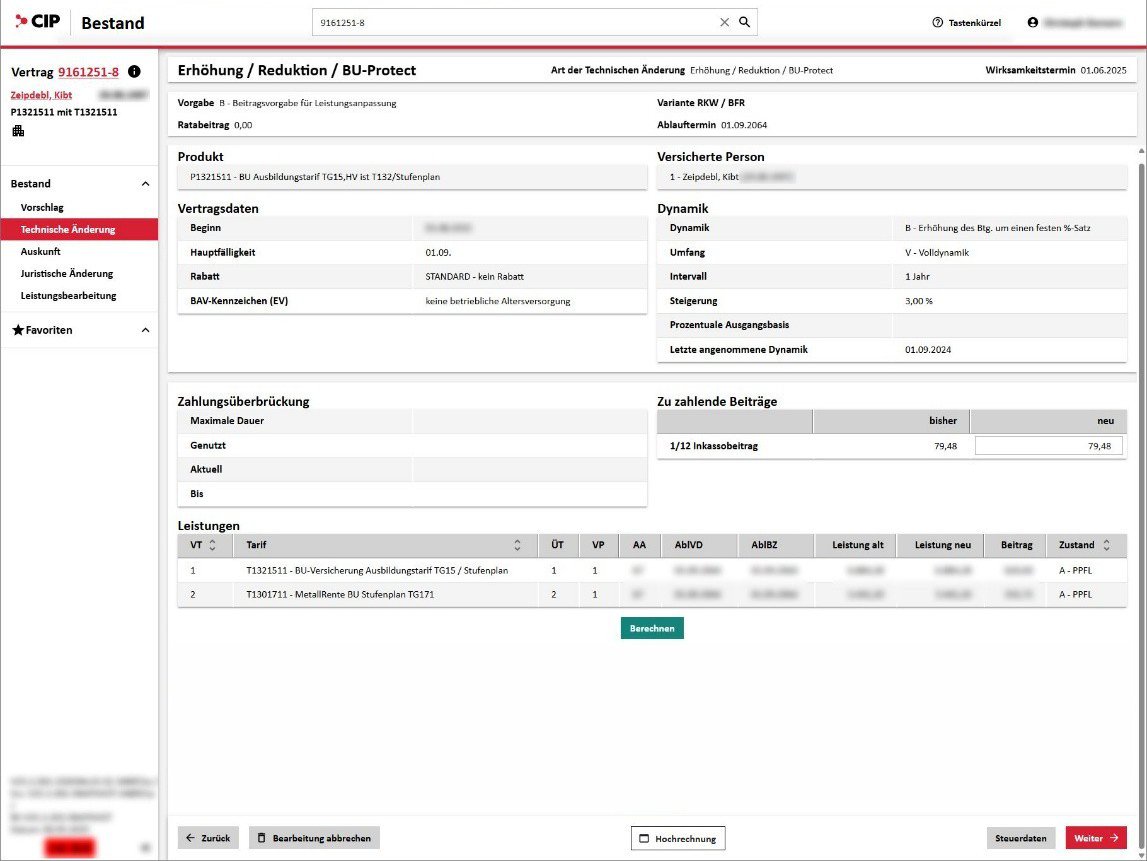The image size is (1147, 861).
Task: Collapse the Favoriten section chevron
Action: click(145, 330)
